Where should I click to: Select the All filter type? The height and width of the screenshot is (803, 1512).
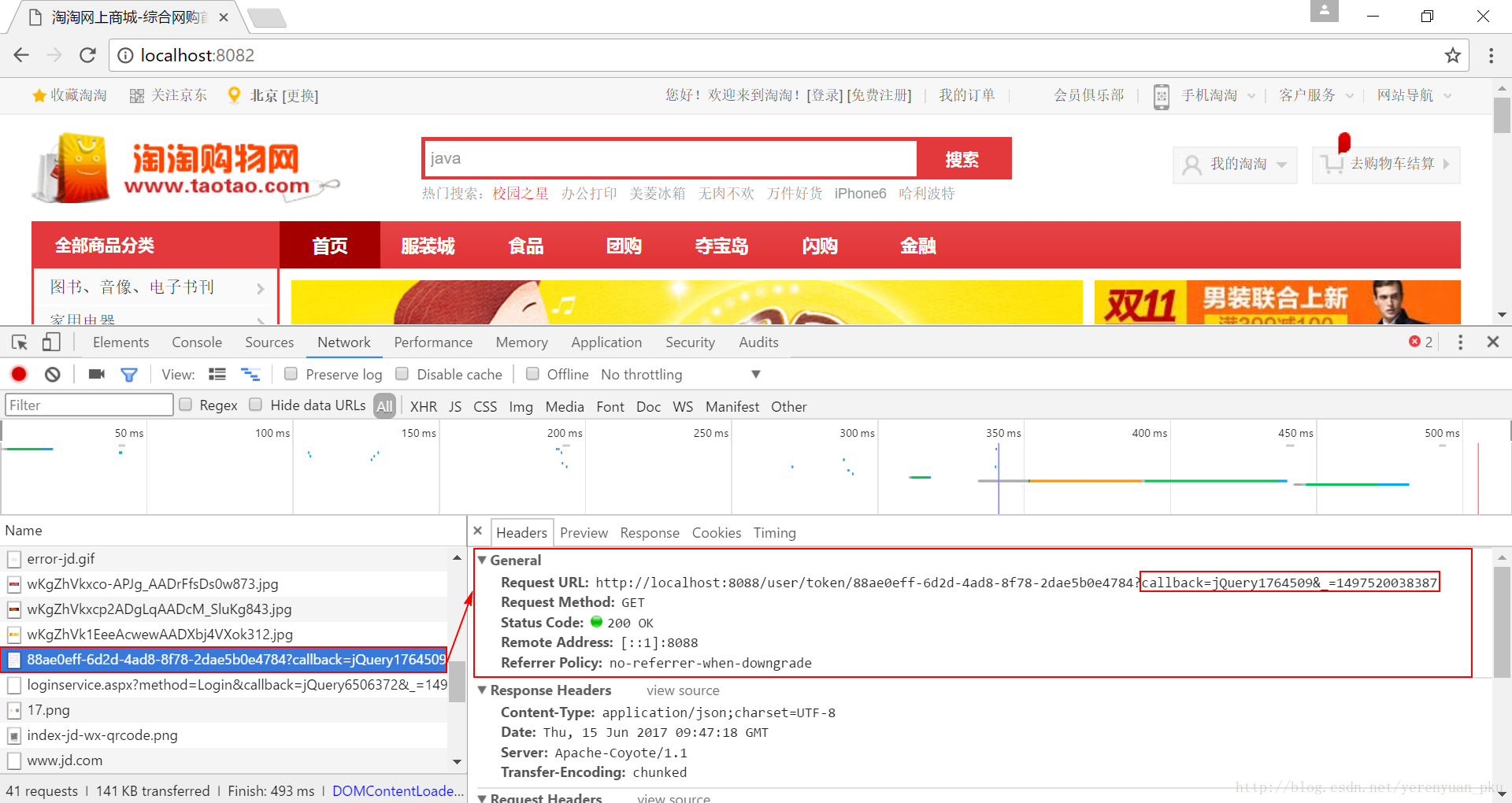click(x=384, y=406)
